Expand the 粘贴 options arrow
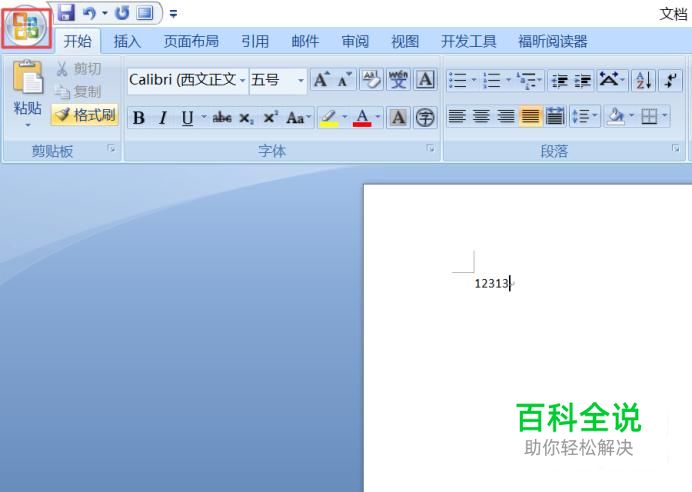This screenshot has width=692, height=492. (x=28, y=125)
